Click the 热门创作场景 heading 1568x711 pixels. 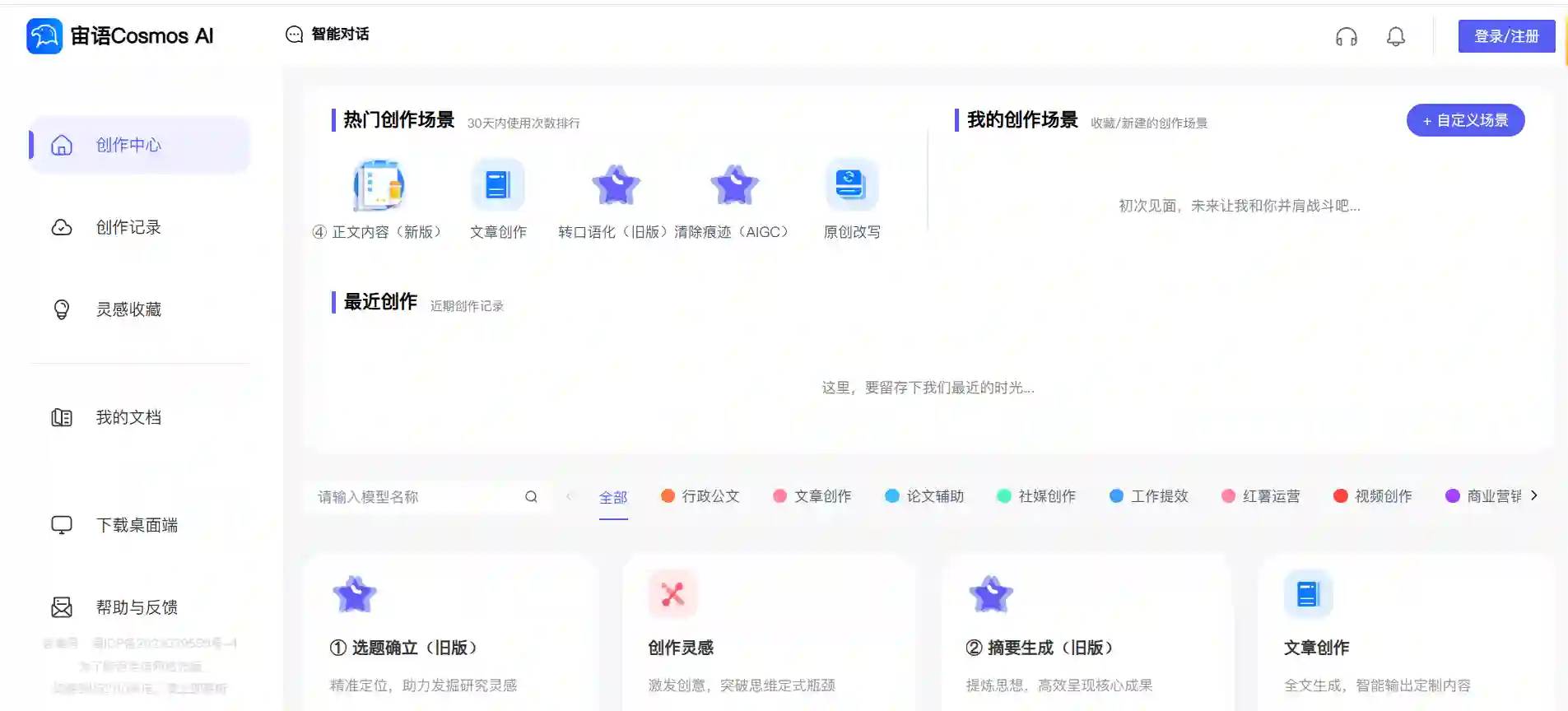tap(398, 120)
